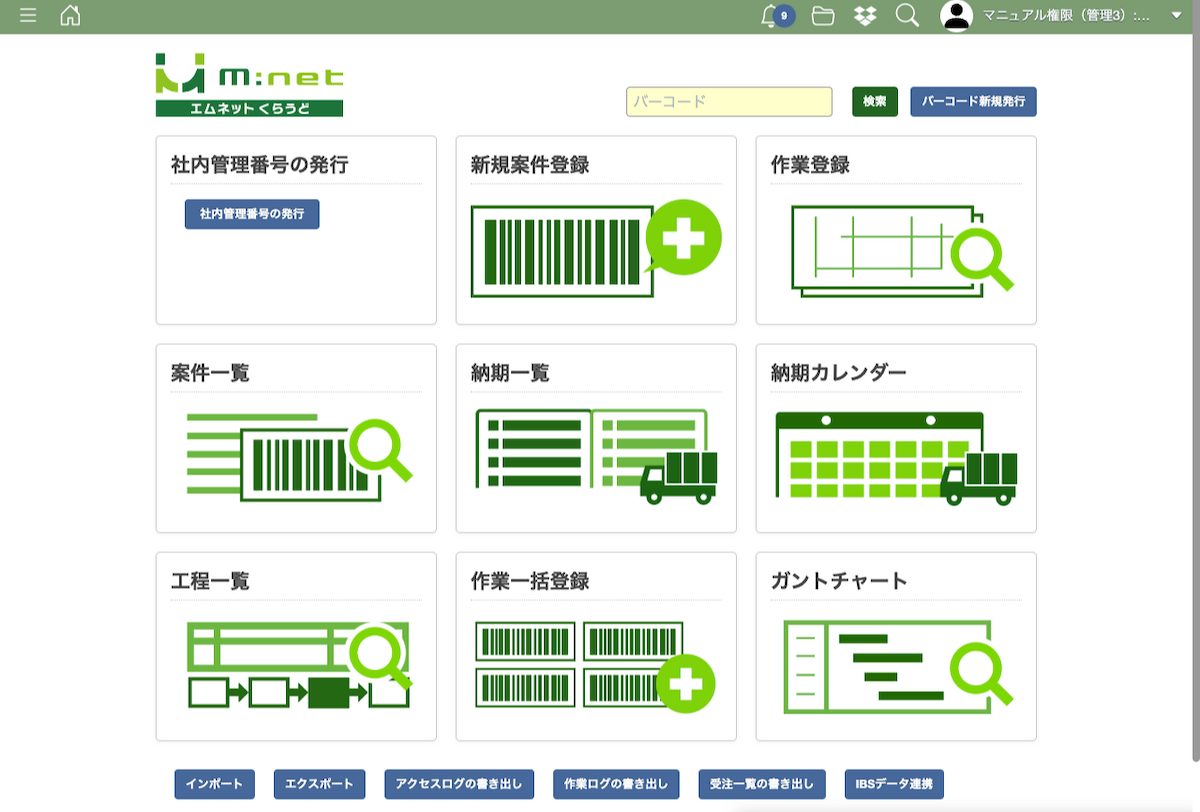Open 納期カレンダー calendar truck icon
Viewport: 1200px width, 812px height.
(x=895, y=457)
